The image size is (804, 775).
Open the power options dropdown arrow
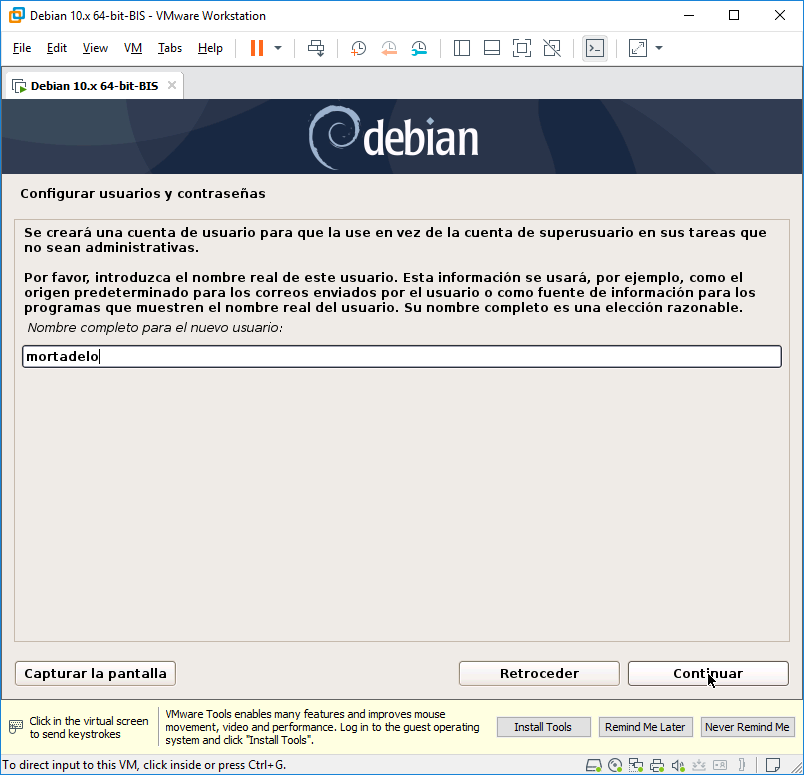coord(278,48)
